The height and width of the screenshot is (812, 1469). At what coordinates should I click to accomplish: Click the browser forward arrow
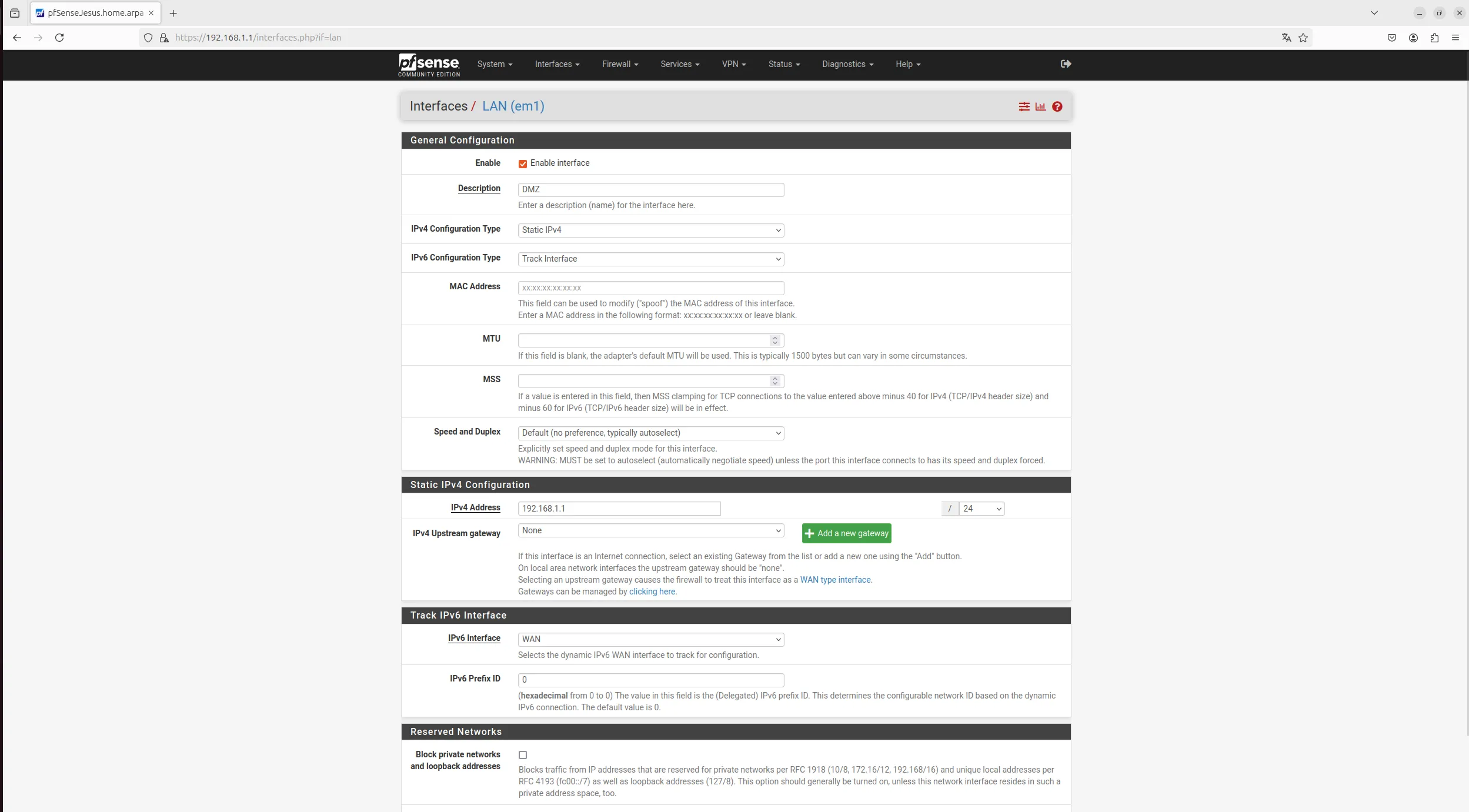pyautogui.click(x=38, y=38)
